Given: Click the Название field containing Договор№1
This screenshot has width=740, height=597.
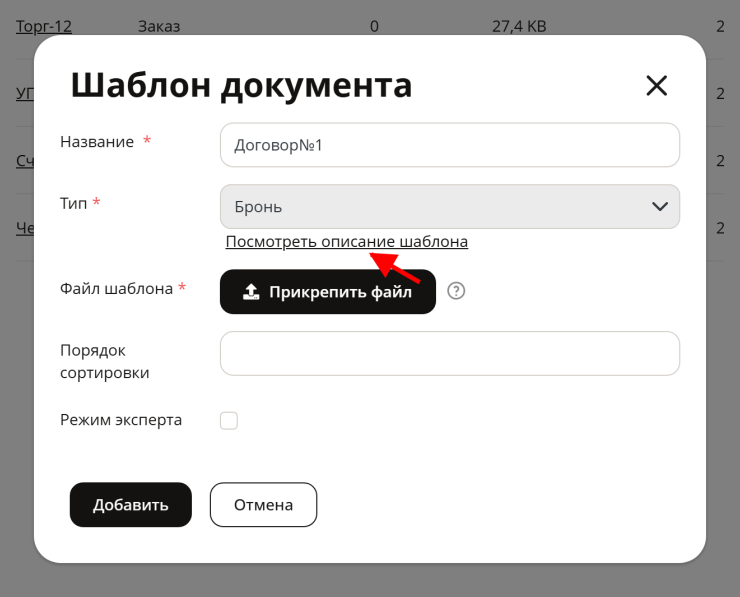Looking at the screenshot, I should click(450, 145).
